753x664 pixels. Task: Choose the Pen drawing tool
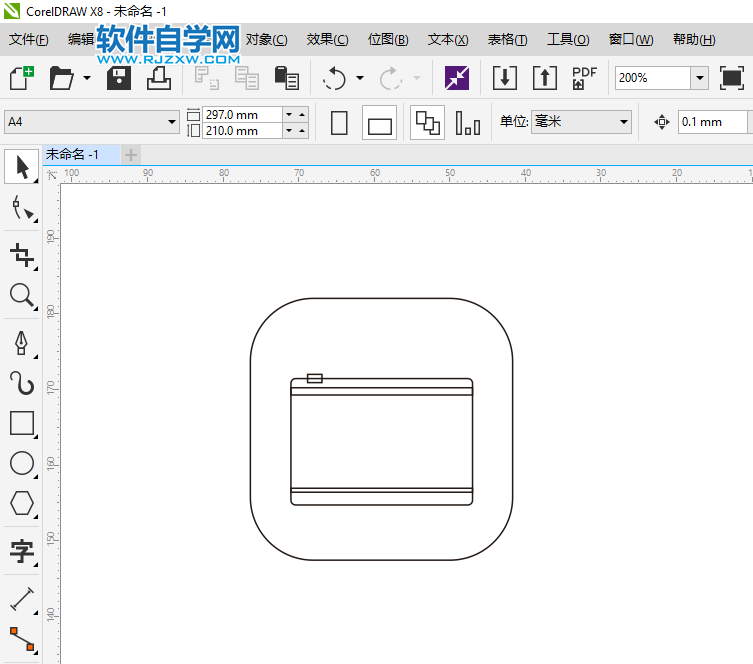22,343
